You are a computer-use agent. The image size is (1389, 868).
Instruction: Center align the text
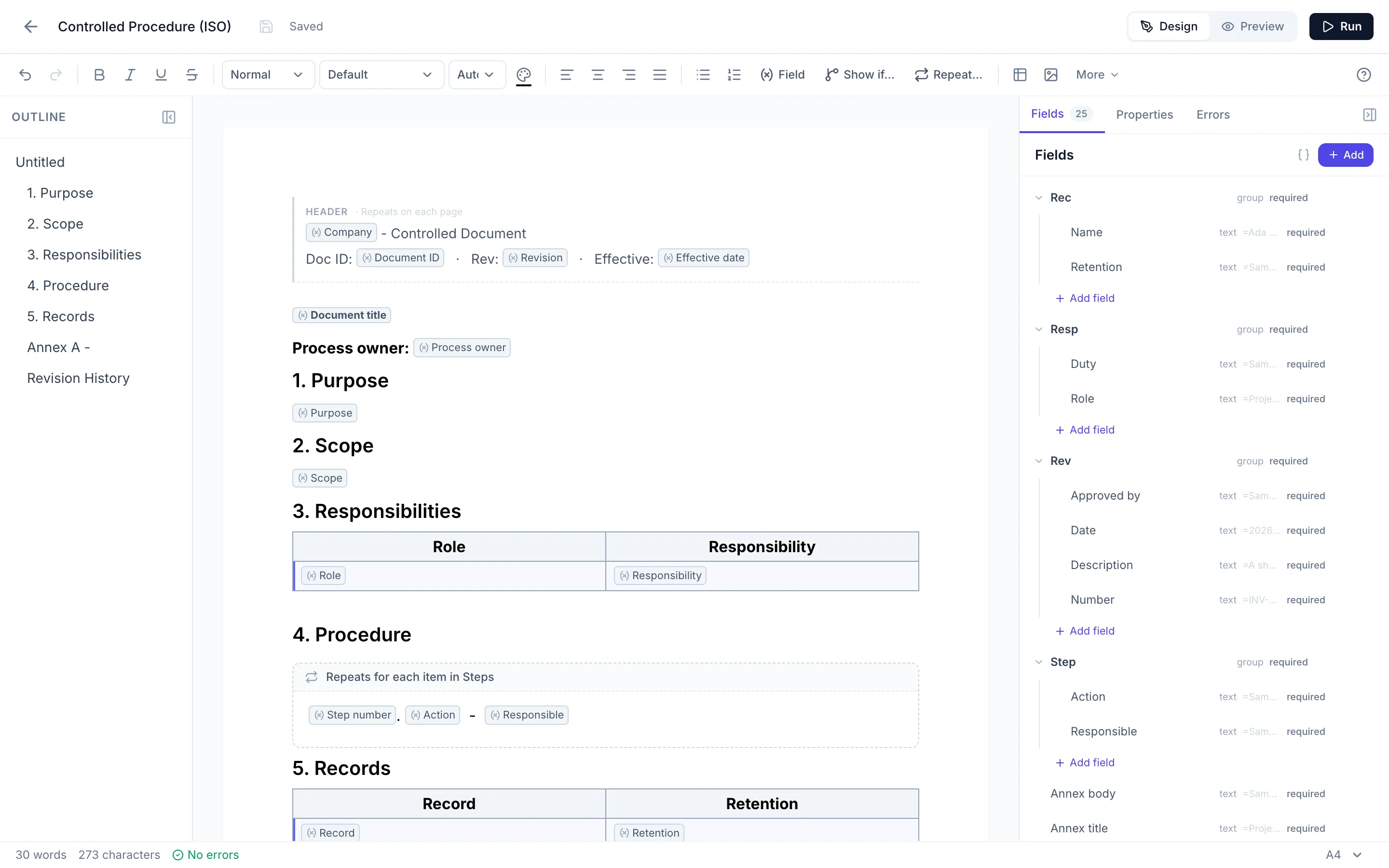tap(598, 75)
